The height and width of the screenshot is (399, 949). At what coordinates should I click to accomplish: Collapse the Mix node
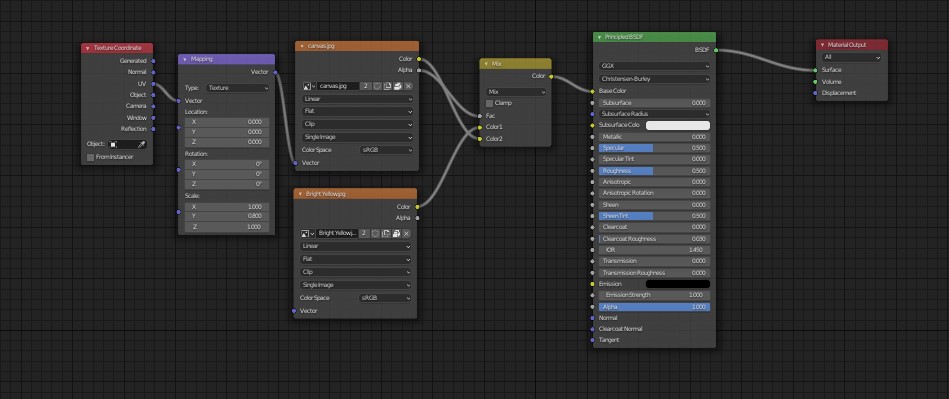tap(486, 64)
